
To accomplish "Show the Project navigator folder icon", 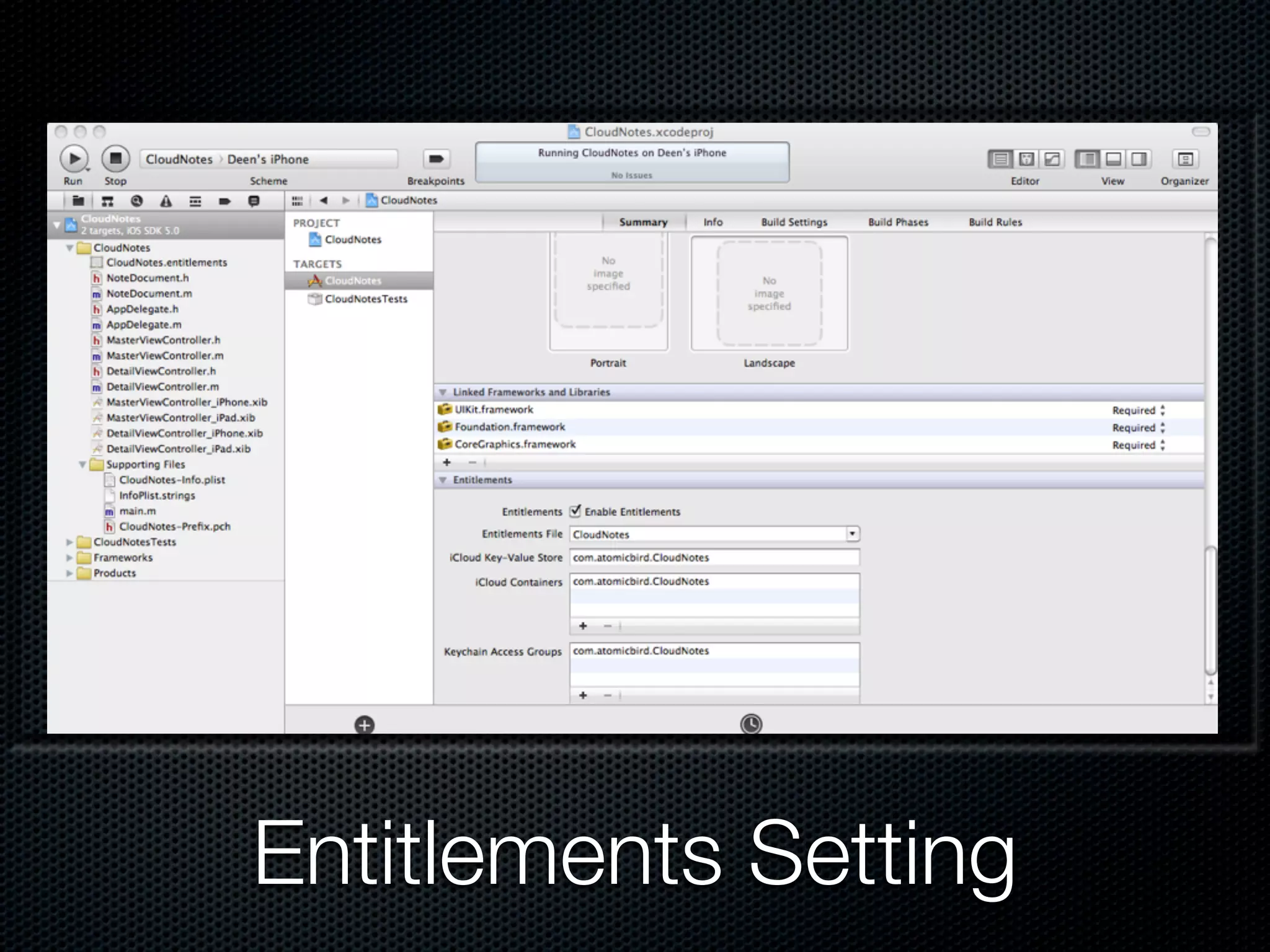I will [x=78, y=201].
